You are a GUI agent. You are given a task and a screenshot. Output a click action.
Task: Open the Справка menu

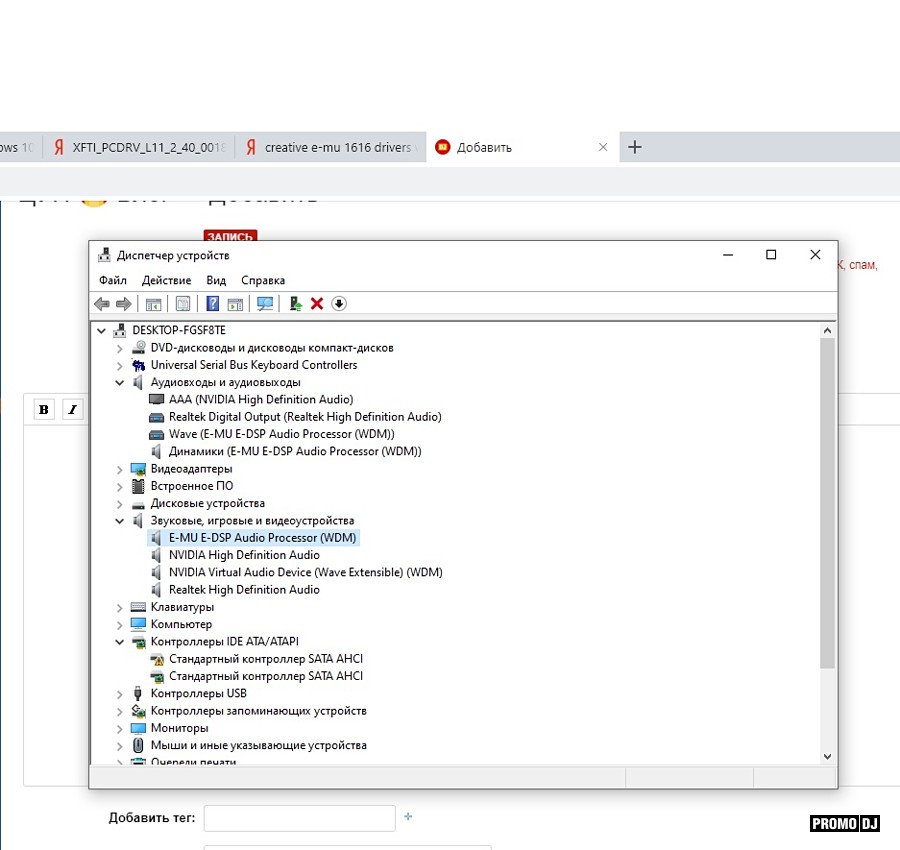coord(263,280)
